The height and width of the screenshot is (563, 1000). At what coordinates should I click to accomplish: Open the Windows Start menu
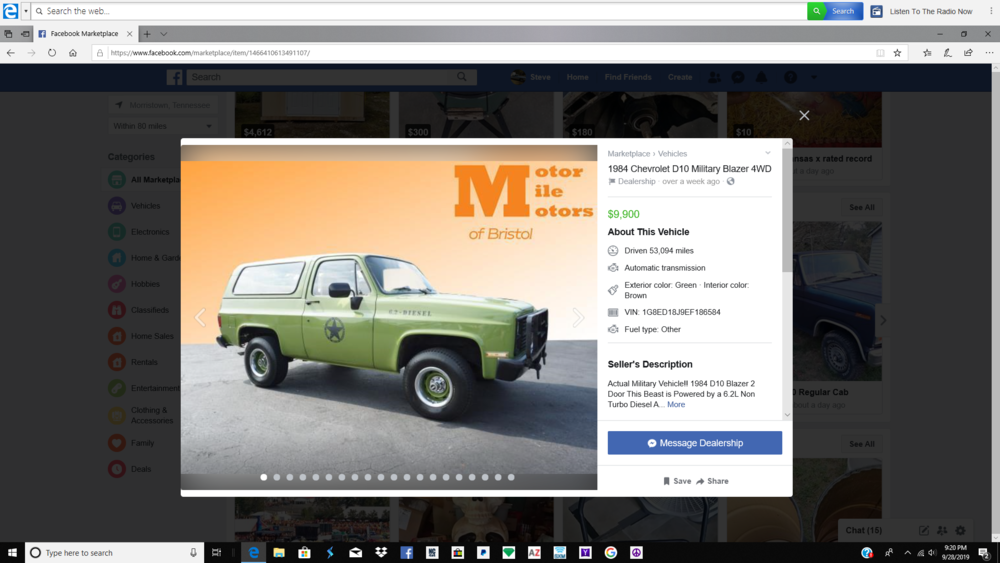coord(12,553)
